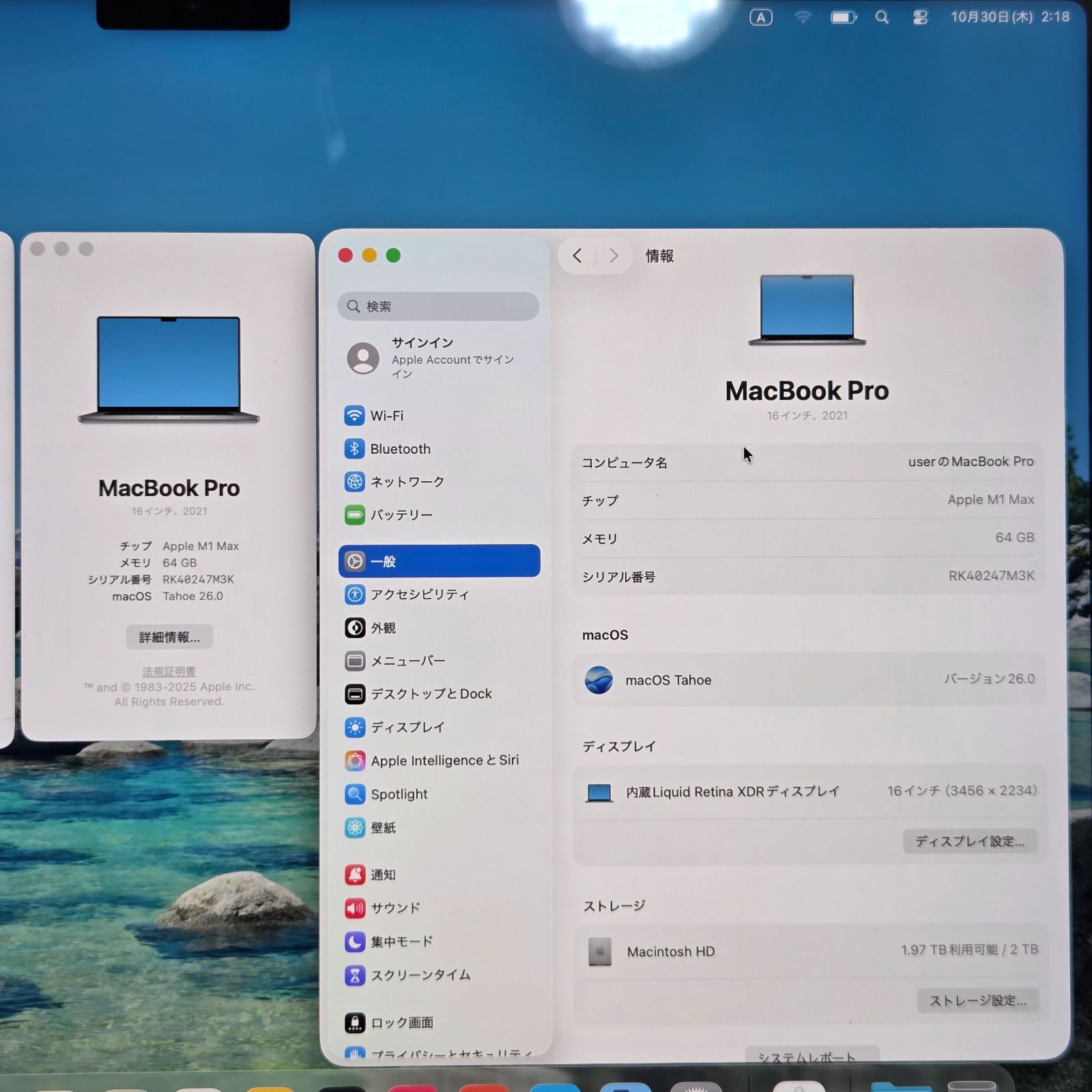The image size is (1092, 1092).
Task: Open the Regulatory Certification link
Action: click(x=169, y=672)
